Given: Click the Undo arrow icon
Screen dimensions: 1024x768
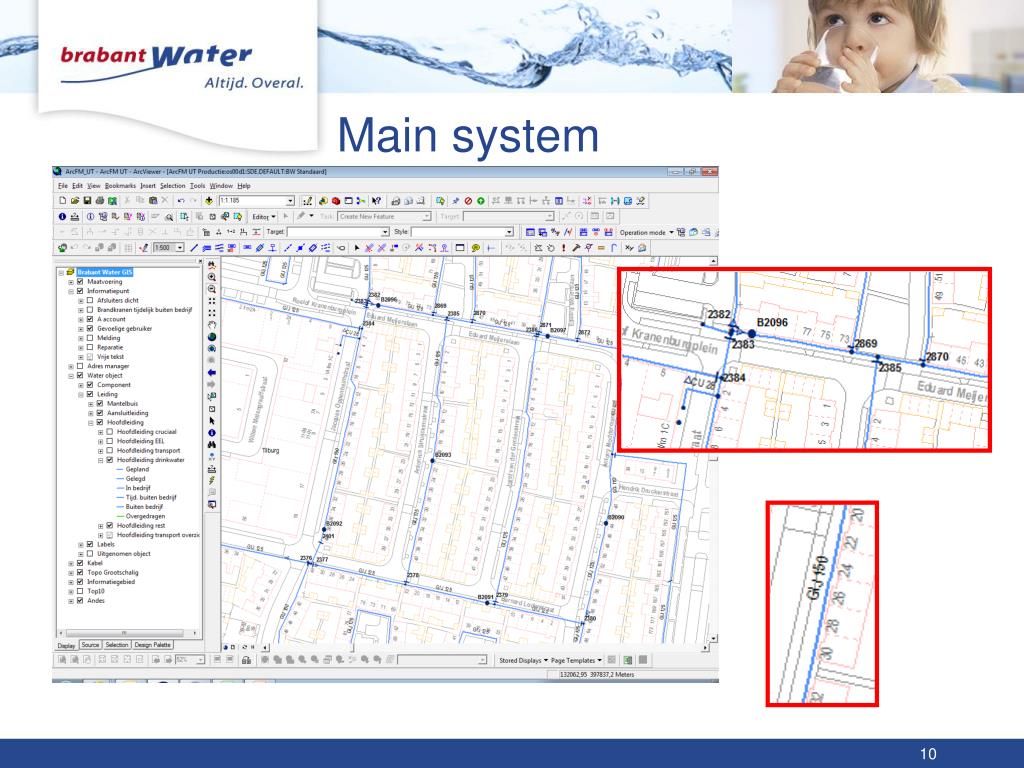Looking at the screenshot, I should tap(181, 200).
